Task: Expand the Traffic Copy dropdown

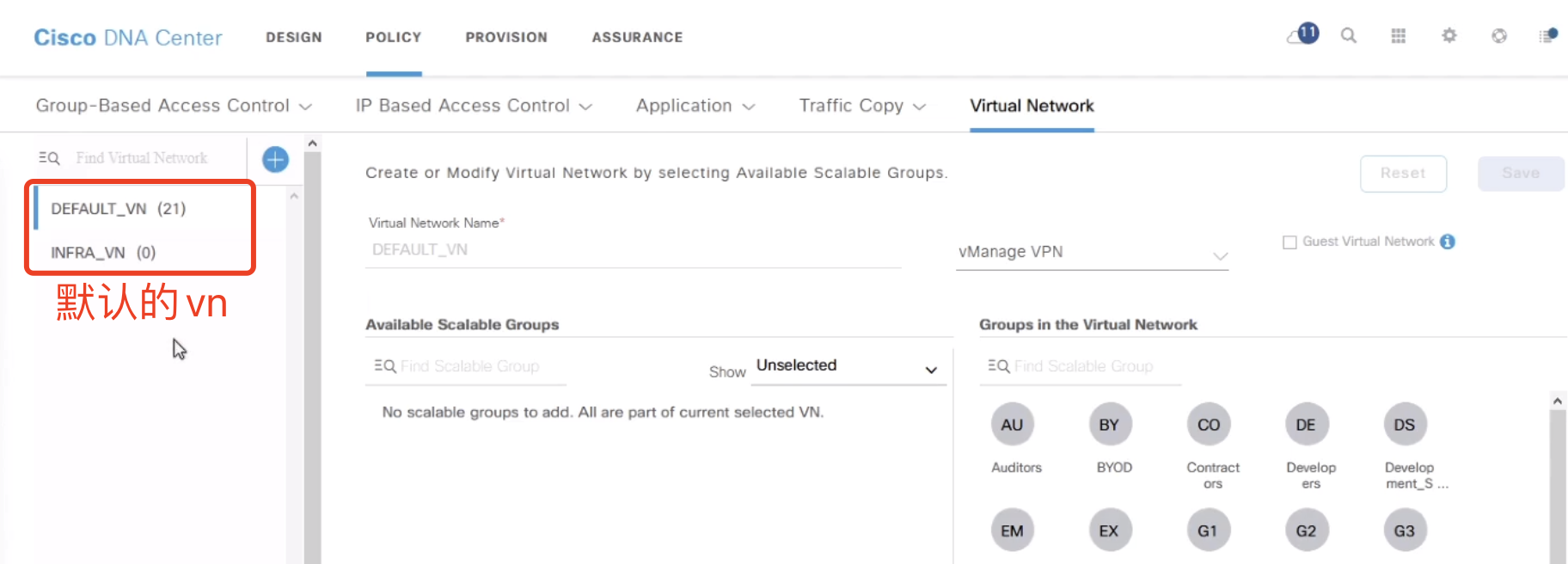Action: click(862, 106)
